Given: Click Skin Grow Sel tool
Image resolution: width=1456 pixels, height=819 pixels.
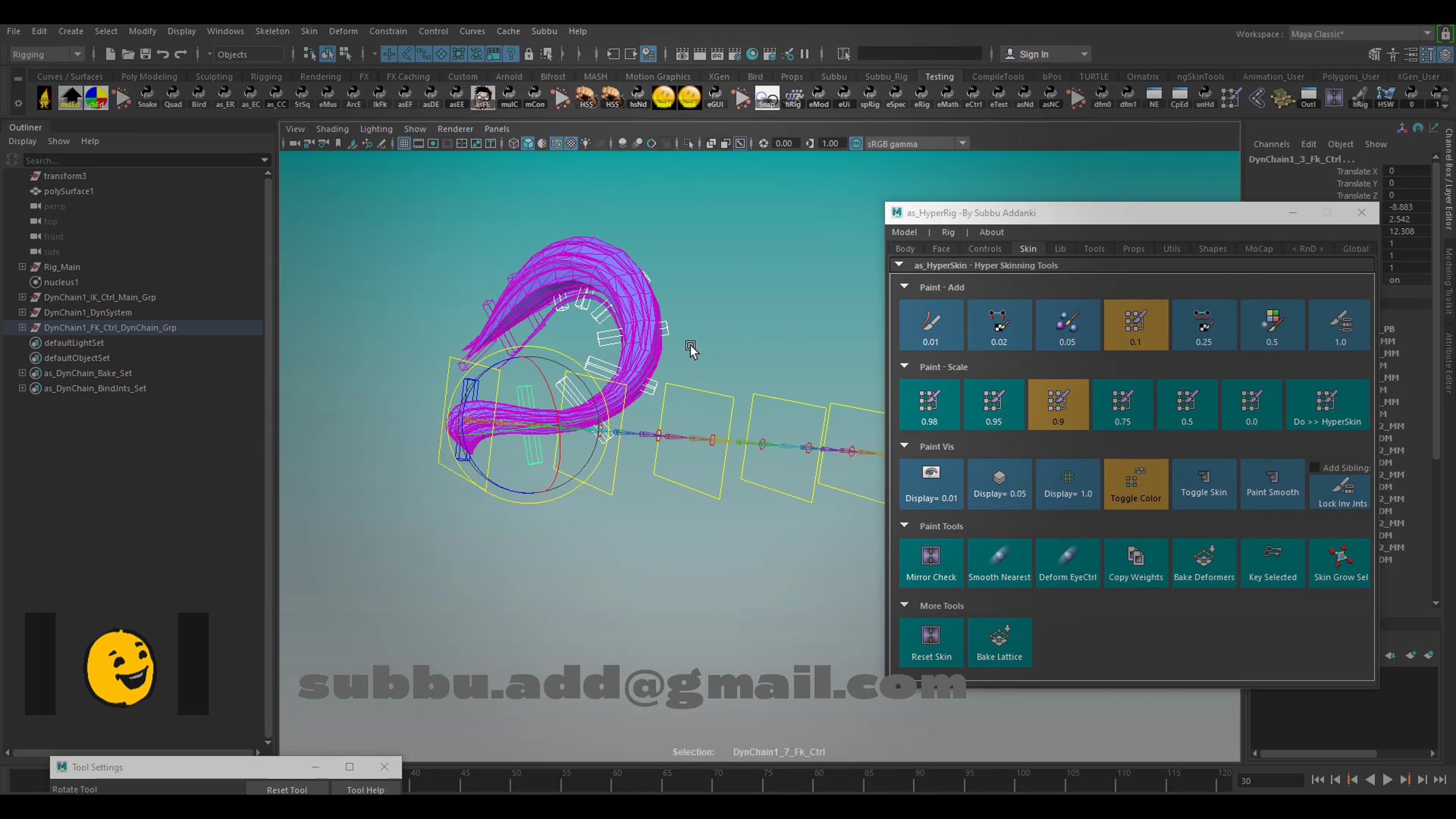Looking at the screenshot, I should (x=1341, y=564).
